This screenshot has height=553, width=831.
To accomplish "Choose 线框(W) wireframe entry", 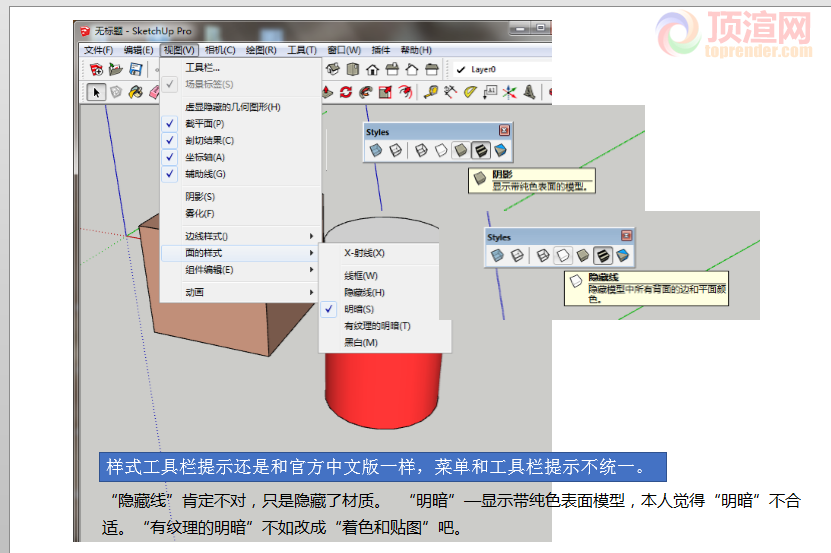I will pyautogui.click(x=380, y=276).
